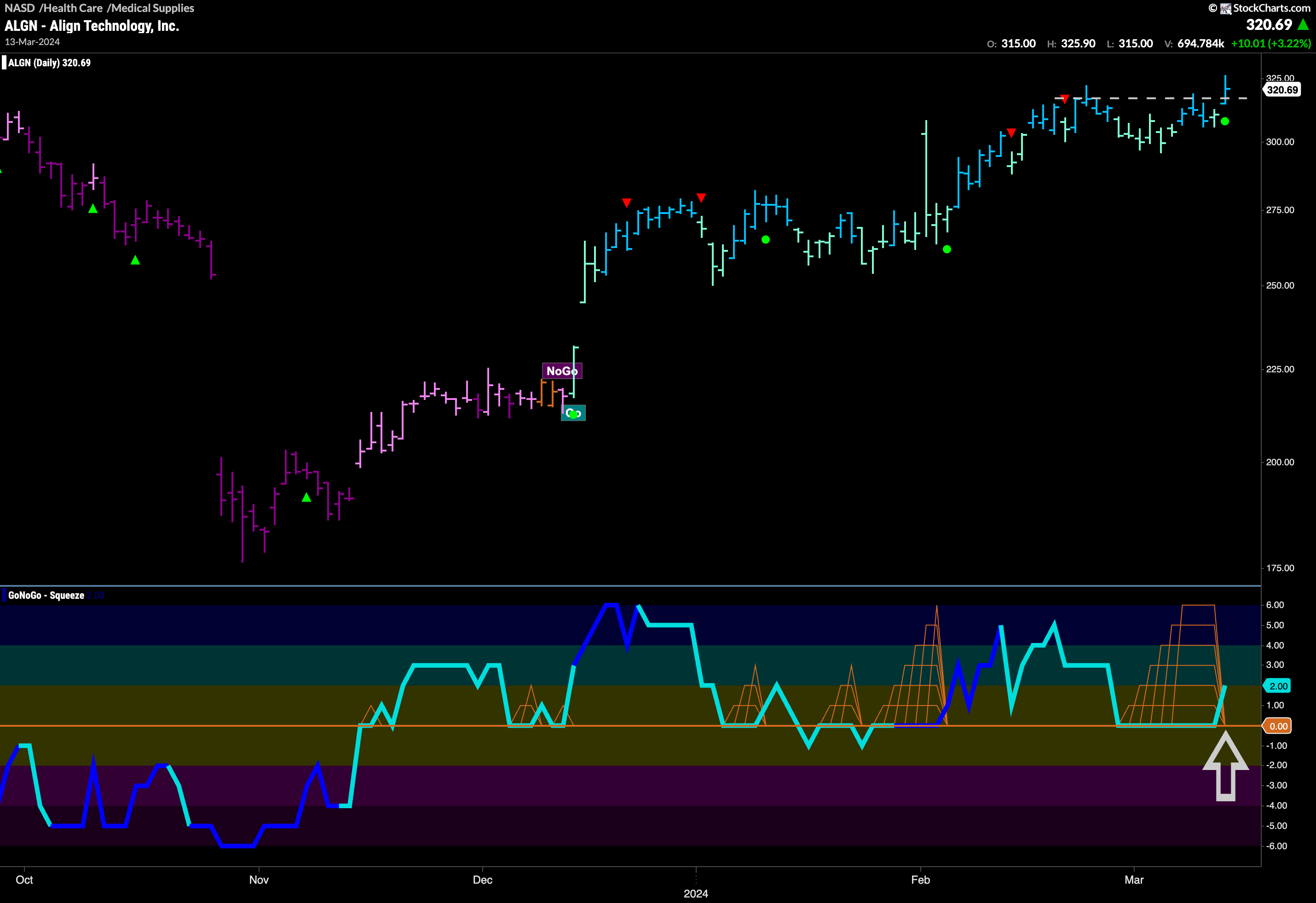This screenshot has height=903, width=1316.
Task: Click the red triangle marker near the 300 level
Action: (x=1011, y=133)
